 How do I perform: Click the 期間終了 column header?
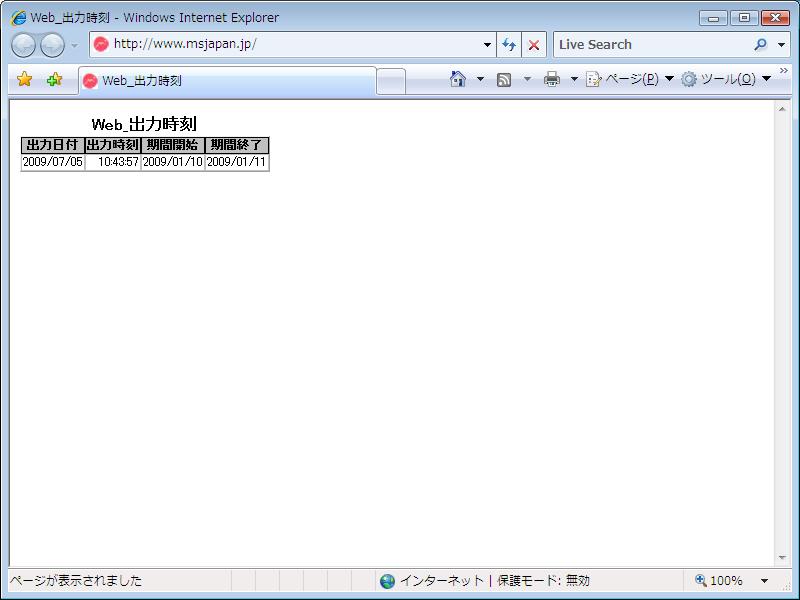[236, 145]
